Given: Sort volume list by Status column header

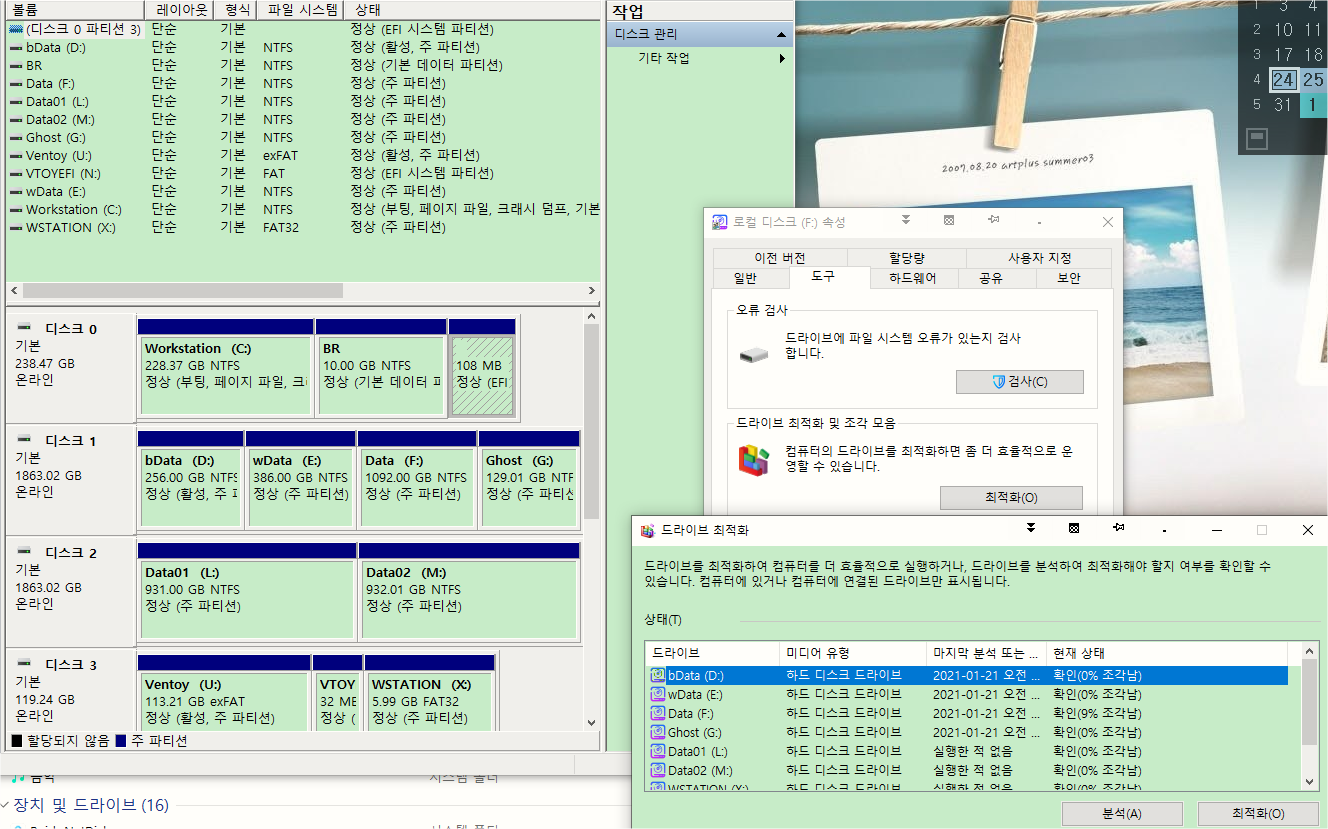Looking at the screenshot, I should pos(472,11).
